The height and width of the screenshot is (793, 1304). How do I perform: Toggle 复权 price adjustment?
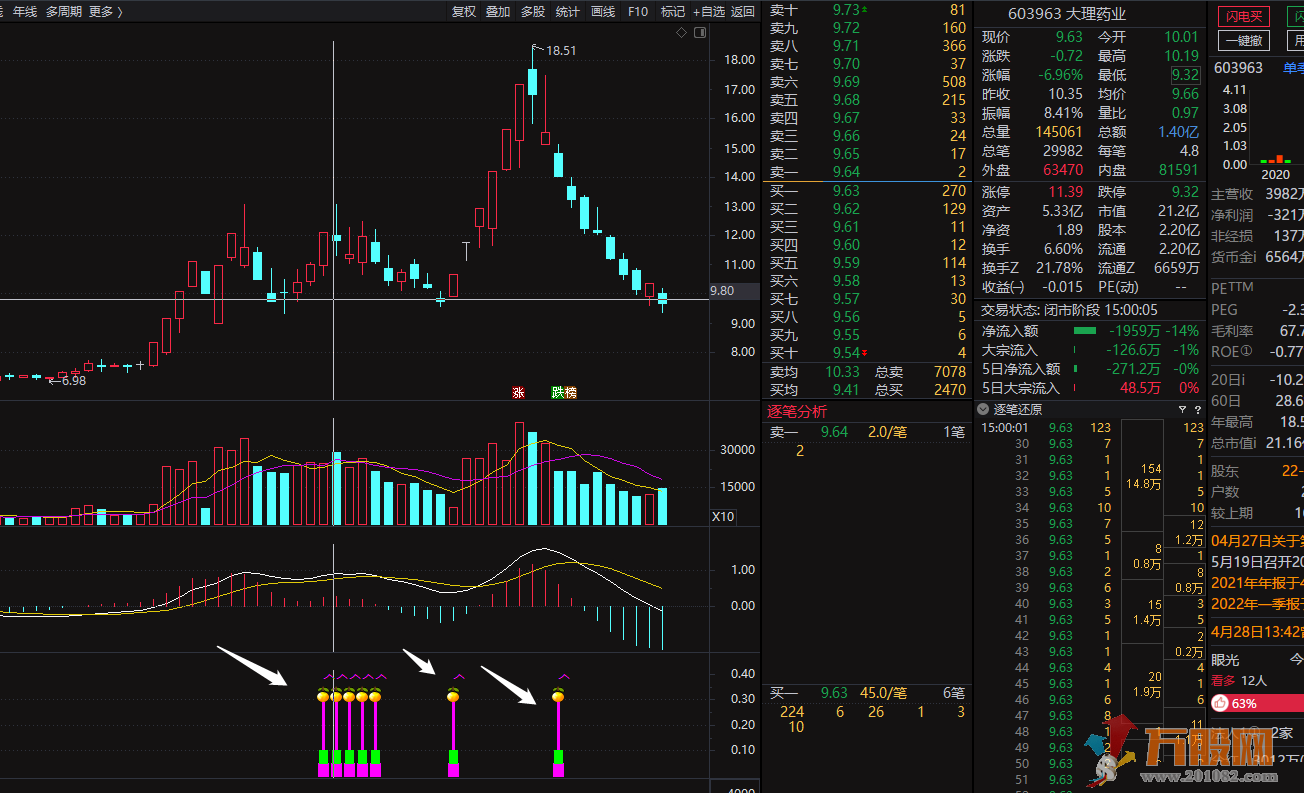(464, 11)
